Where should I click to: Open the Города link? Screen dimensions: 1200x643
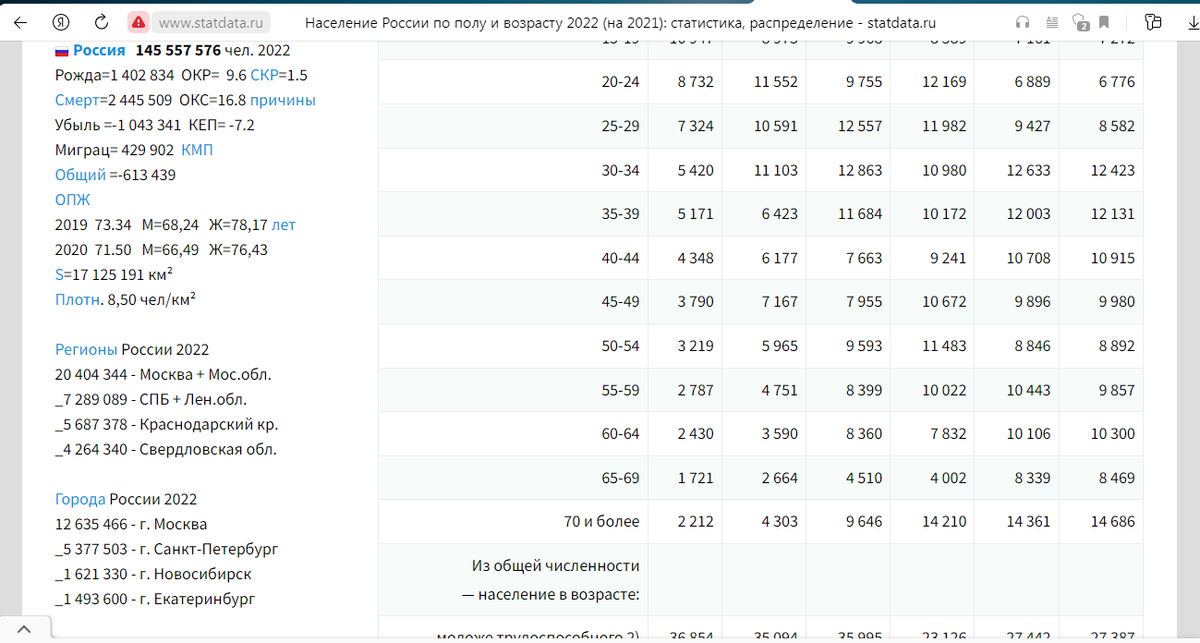click(x=80, y=499)
